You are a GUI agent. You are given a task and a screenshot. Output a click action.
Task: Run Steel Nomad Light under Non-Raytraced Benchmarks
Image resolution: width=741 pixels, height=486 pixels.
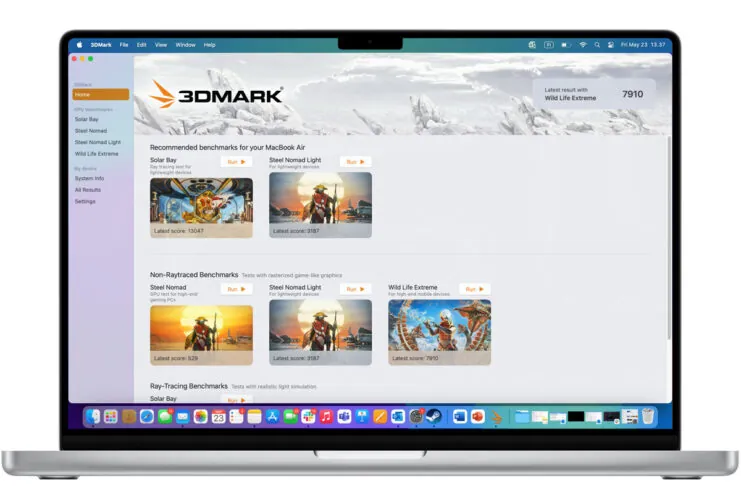[355, 289]
